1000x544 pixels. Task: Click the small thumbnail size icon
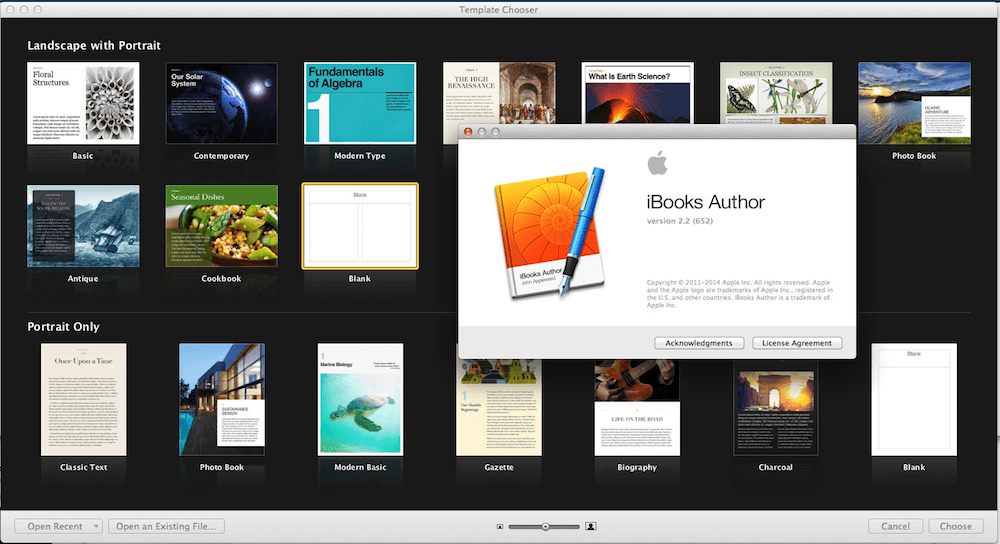coord(500,526)
